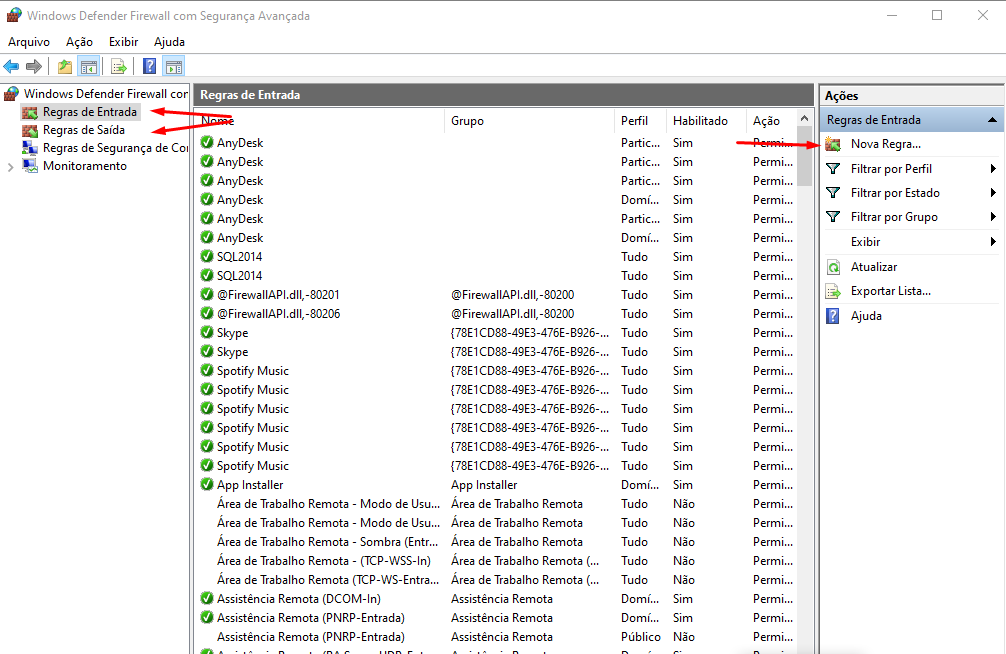Open the Ação menu
Image resolution: width=1006 pixels, height=654 pixels.
[80, 42]
